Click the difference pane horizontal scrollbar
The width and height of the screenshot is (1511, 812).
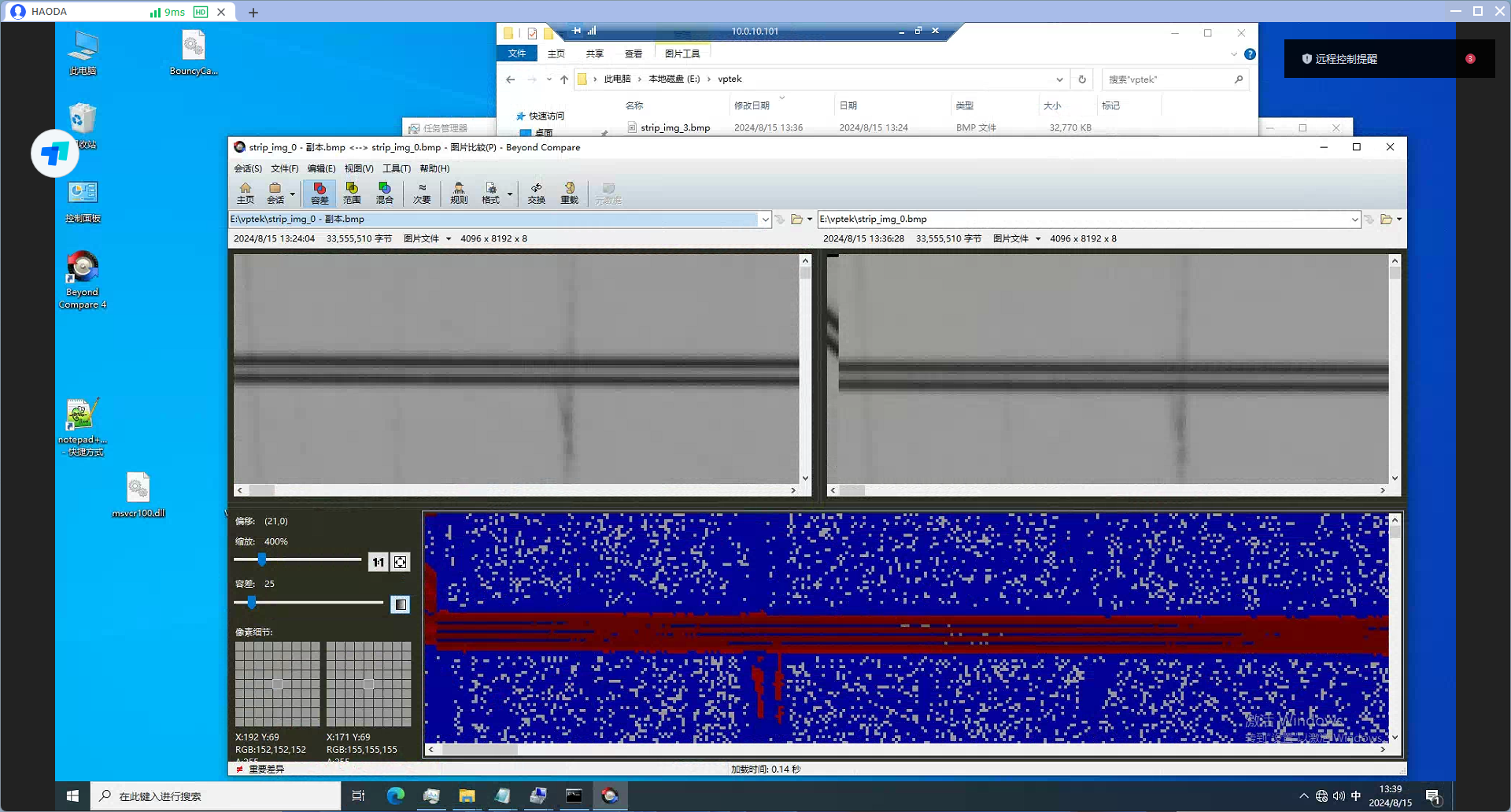click(x=906, y=750)
